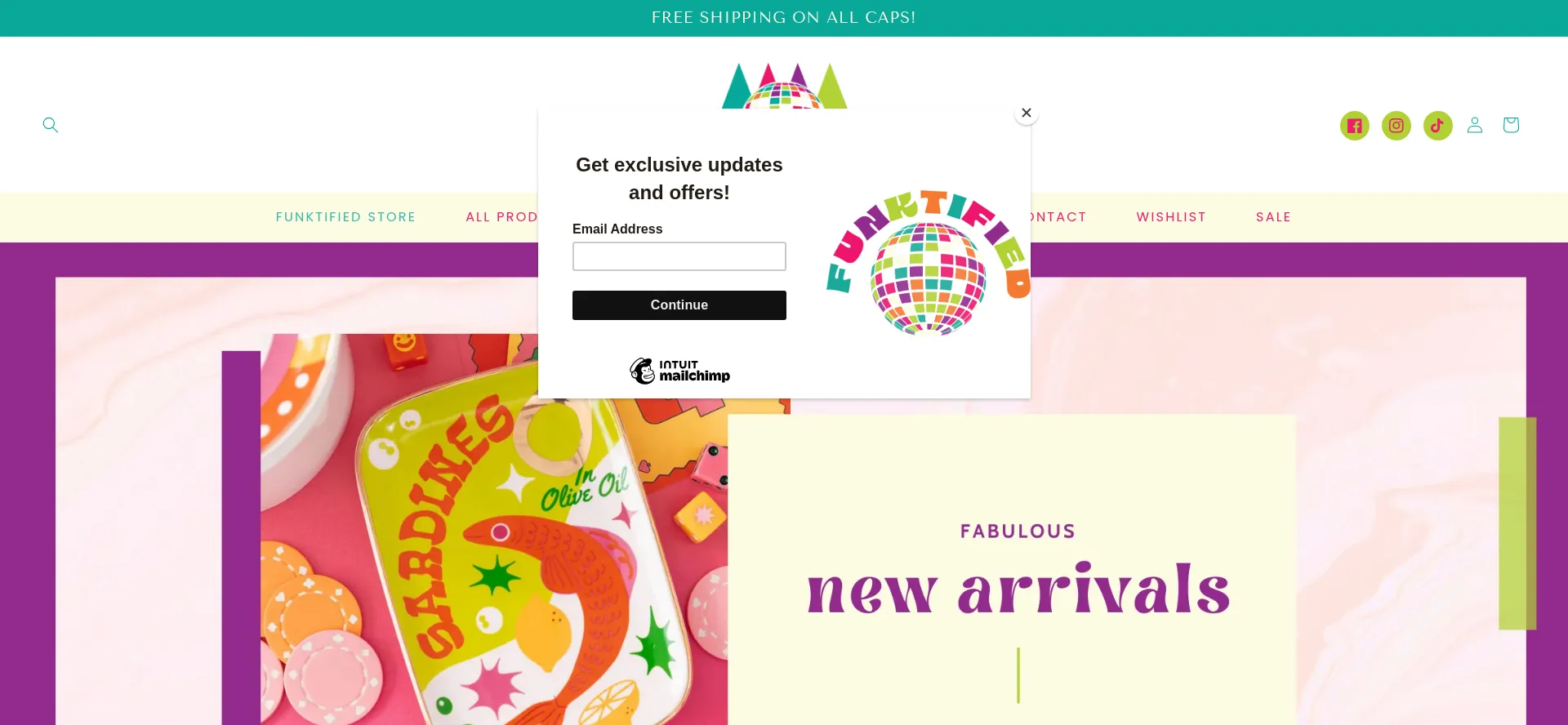Open the account login icon
The height and width of the screenshot is (725, 1568).
pyautogui.click(x=1474, y=125)
